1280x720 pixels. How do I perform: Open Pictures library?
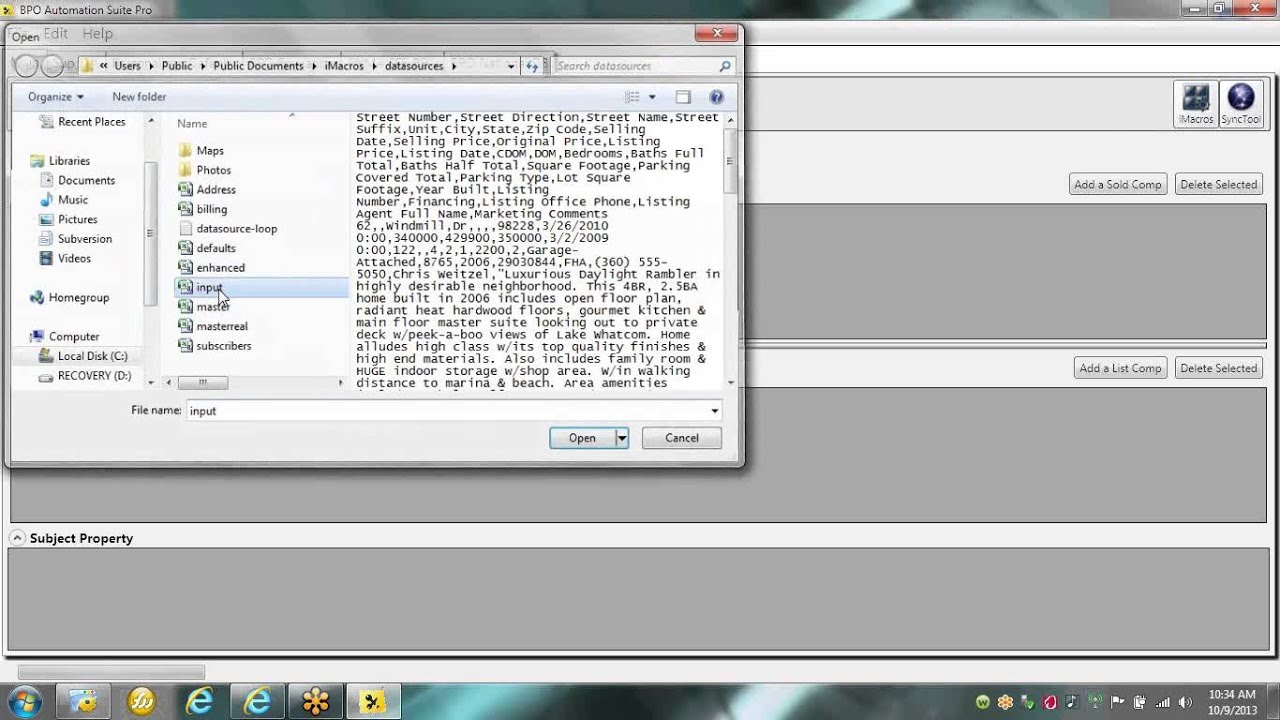78,219
